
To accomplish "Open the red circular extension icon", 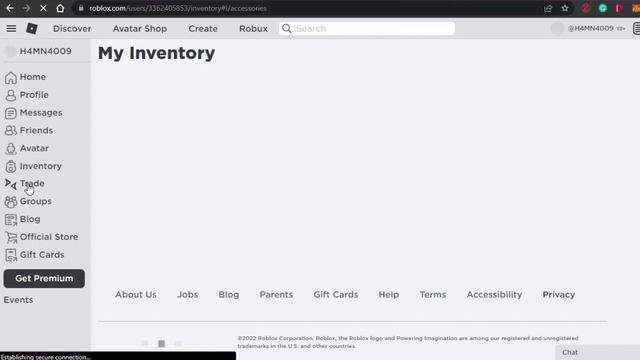I will (586, 8).
